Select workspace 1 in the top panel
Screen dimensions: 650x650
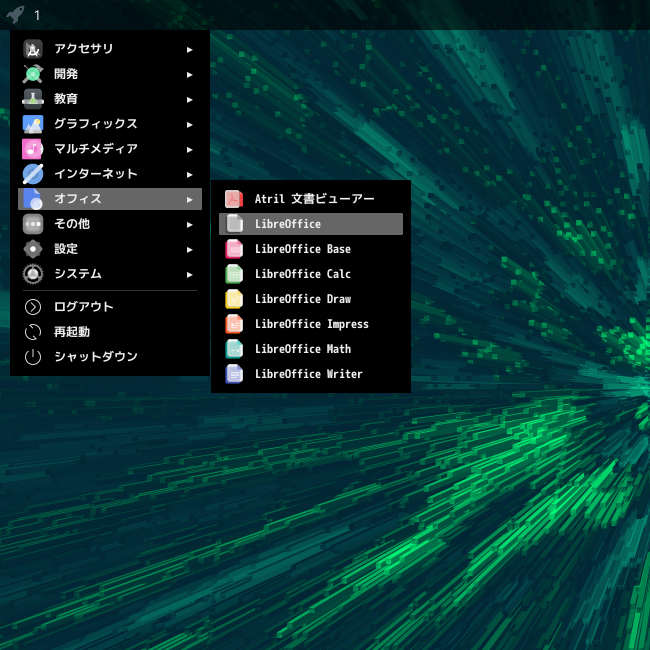37,15
